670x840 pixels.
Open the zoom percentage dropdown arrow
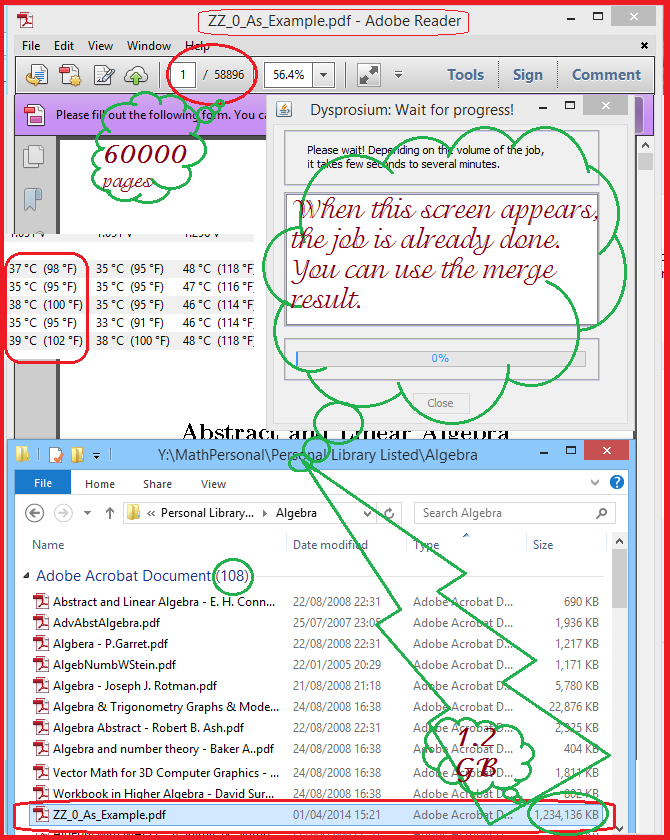pyautogui.click(x=323, y=74)
